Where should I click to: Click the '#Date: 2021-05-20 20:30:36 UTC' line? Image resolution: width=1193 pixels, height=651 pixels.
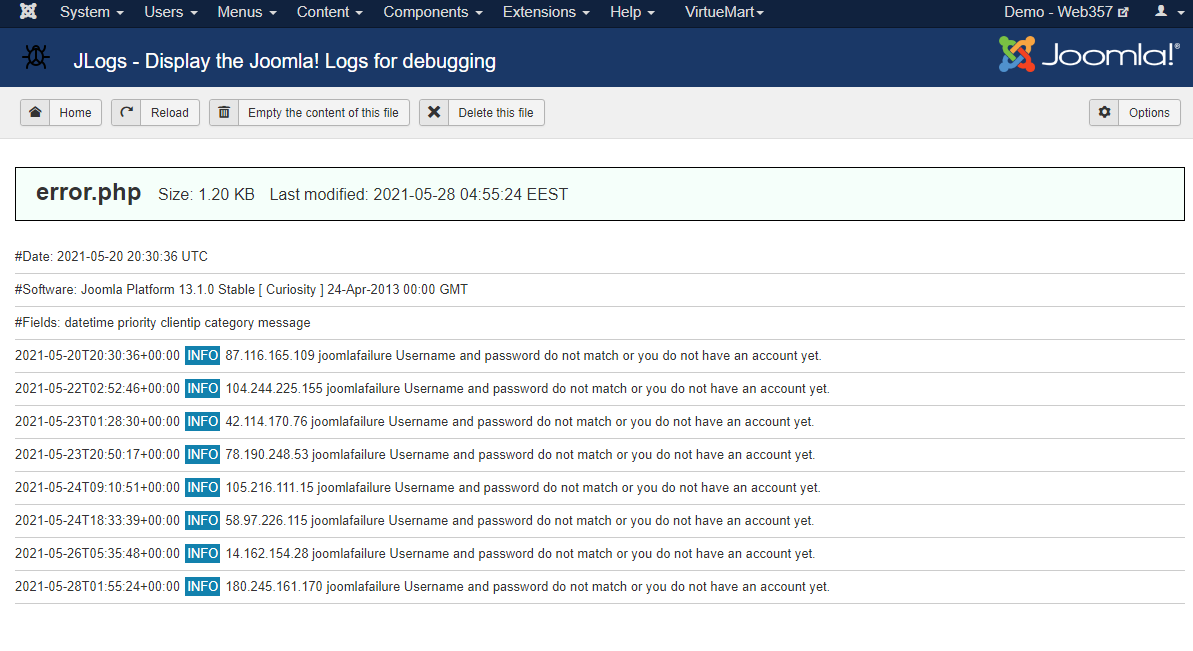tap(111, 256)
